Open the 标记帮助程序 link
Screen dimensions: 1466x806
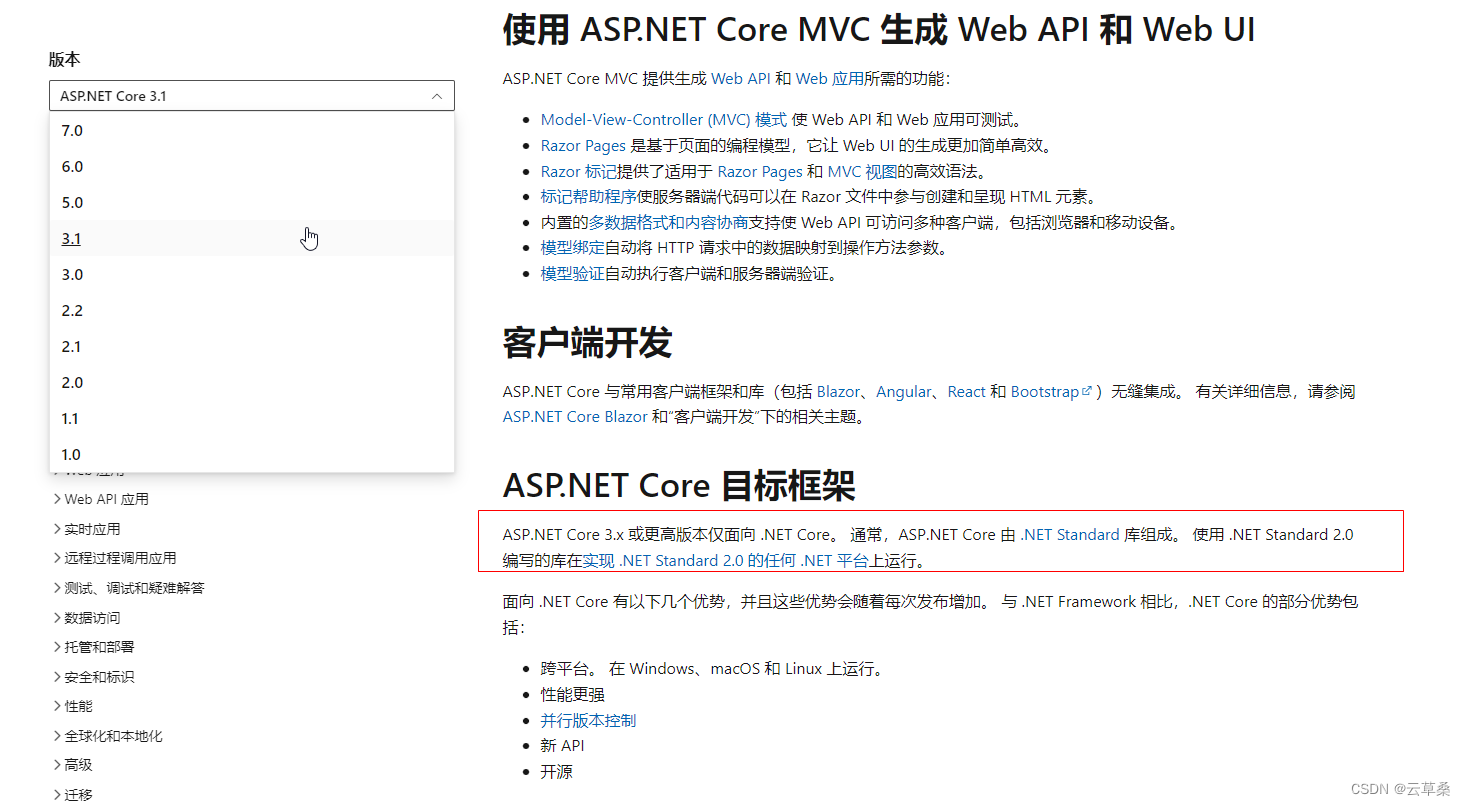click(x=589, y=197)
